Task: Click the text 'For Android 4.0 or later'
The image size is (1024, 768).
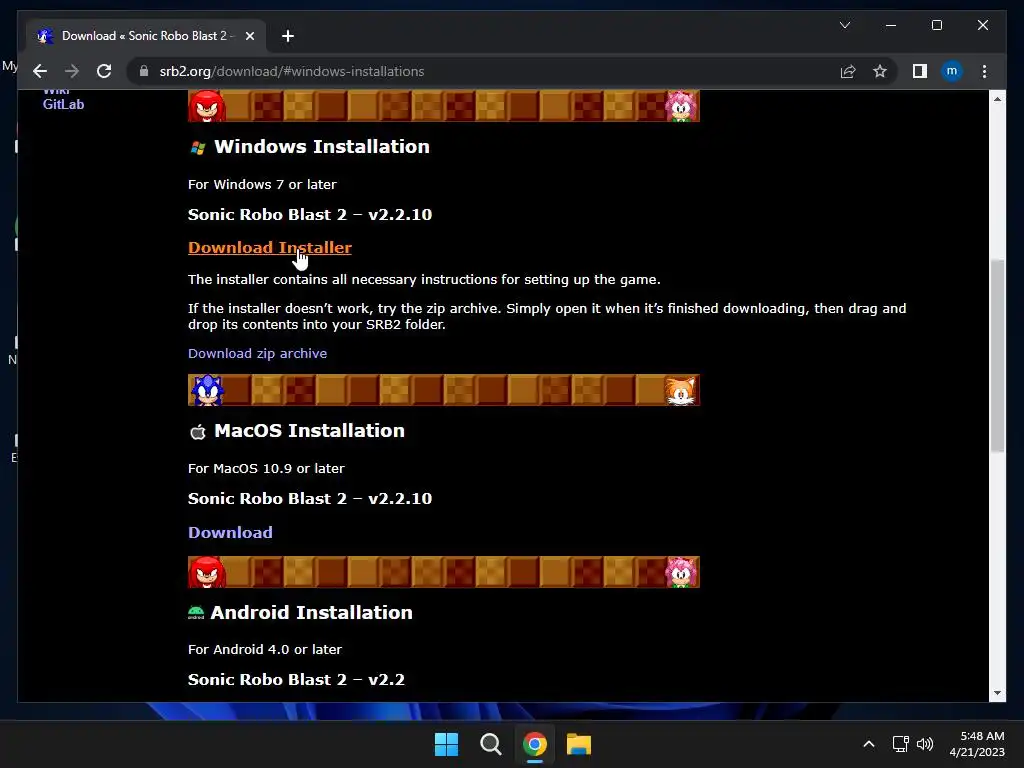Action: (x=265, y=649)
